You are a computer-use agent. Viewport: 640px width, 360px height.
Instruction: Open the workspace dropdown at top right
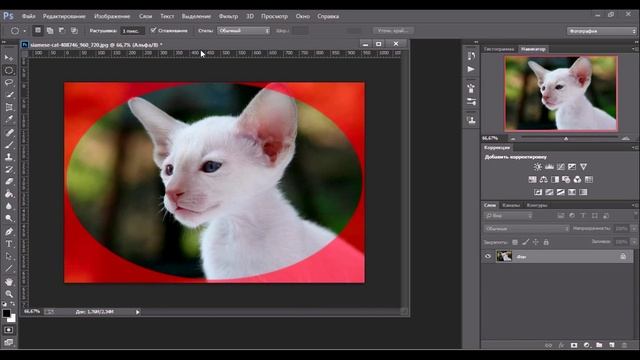601,31
